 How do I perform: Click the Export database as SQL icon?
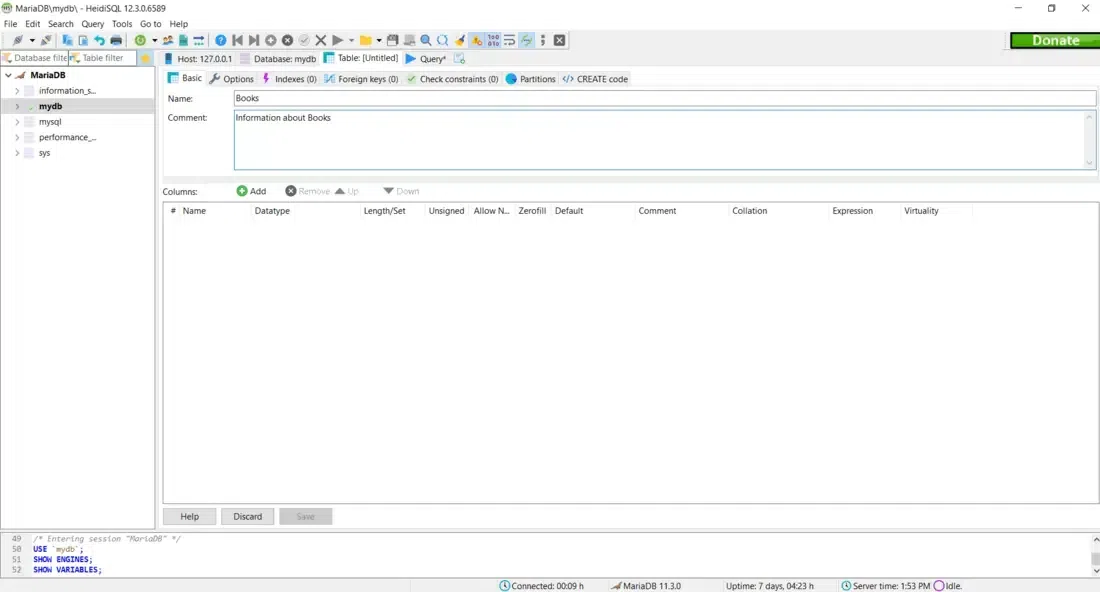pyautogui.click(x=183, y=41)
